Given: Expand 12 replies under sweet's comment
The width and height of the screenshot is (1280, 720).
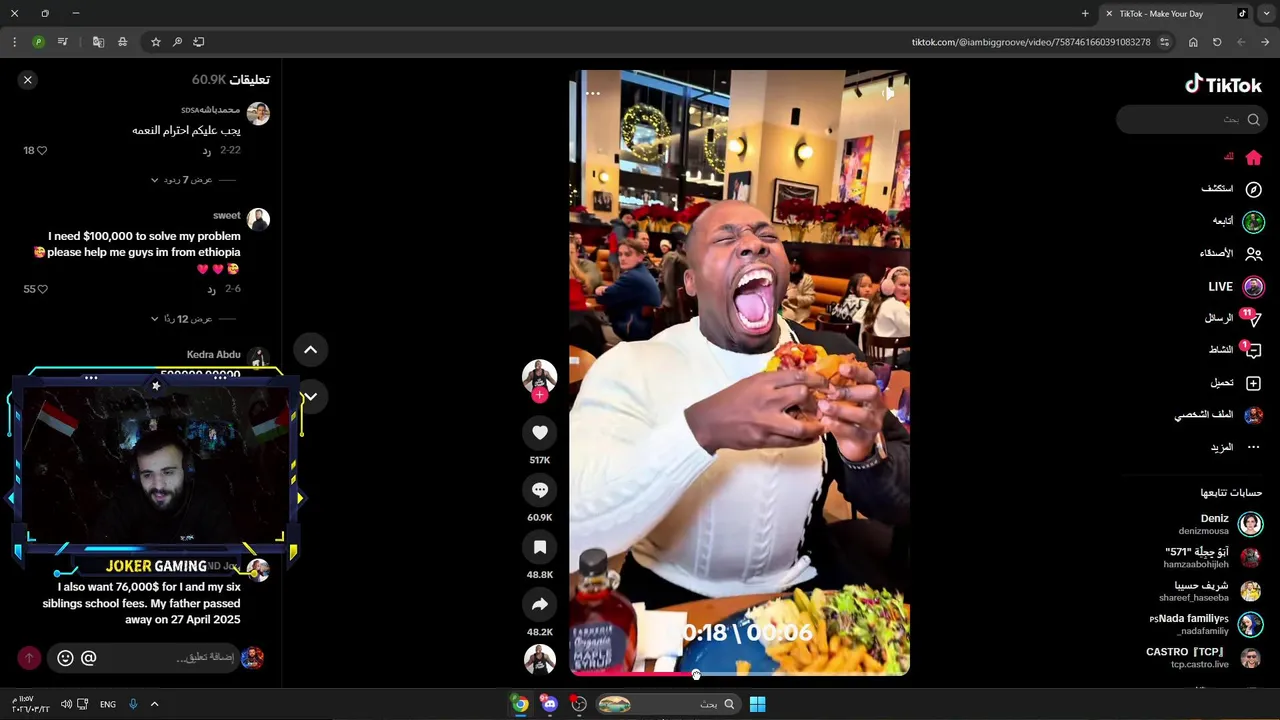Looking at the screenshot, I should [181, 319].
